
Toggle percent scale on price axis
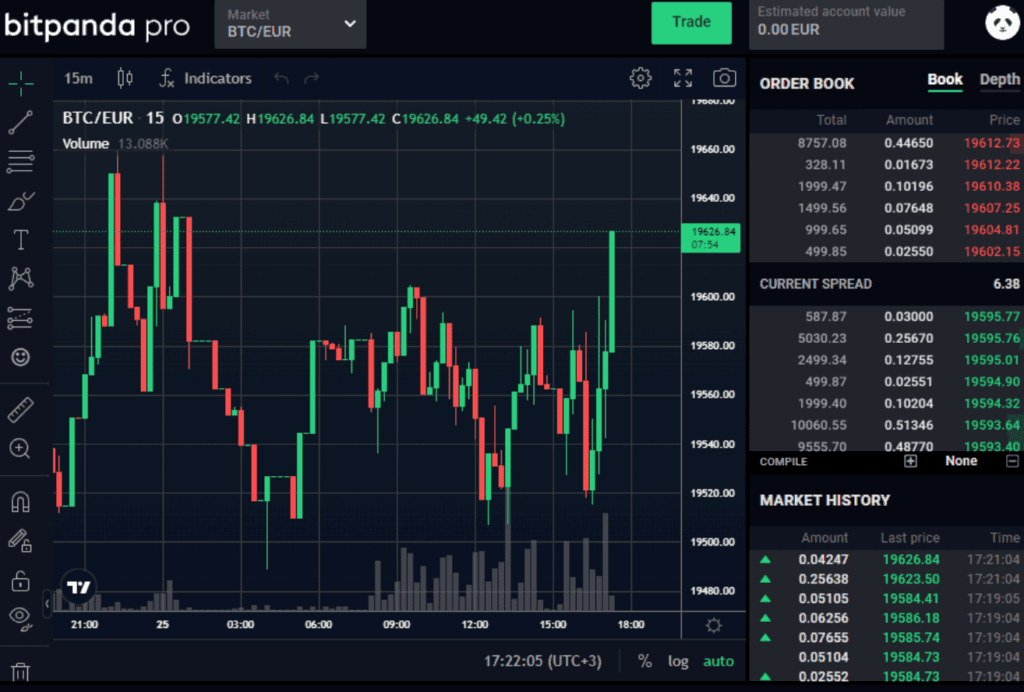coord(645,661)
